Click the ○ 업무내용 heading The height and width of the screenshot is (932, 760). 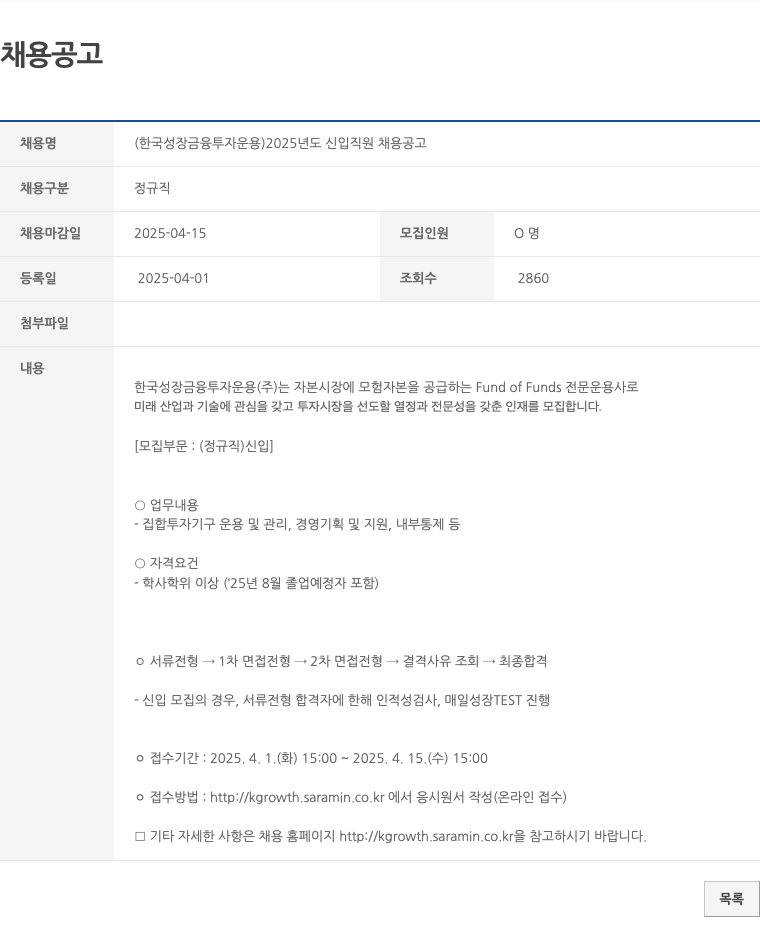[166, 505]
